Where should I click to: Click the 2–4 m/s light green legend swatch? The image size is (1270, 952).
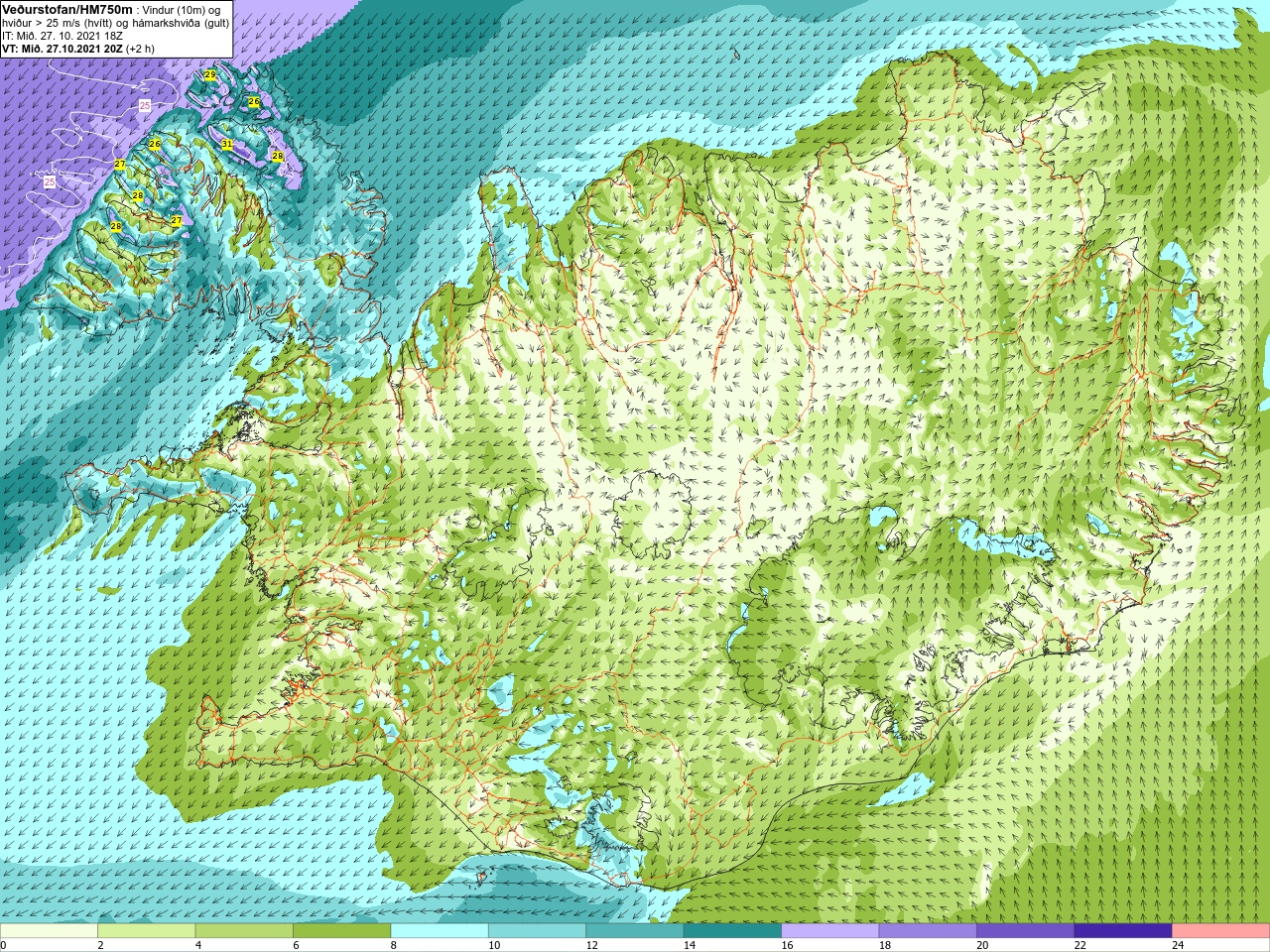pos(146,931)
